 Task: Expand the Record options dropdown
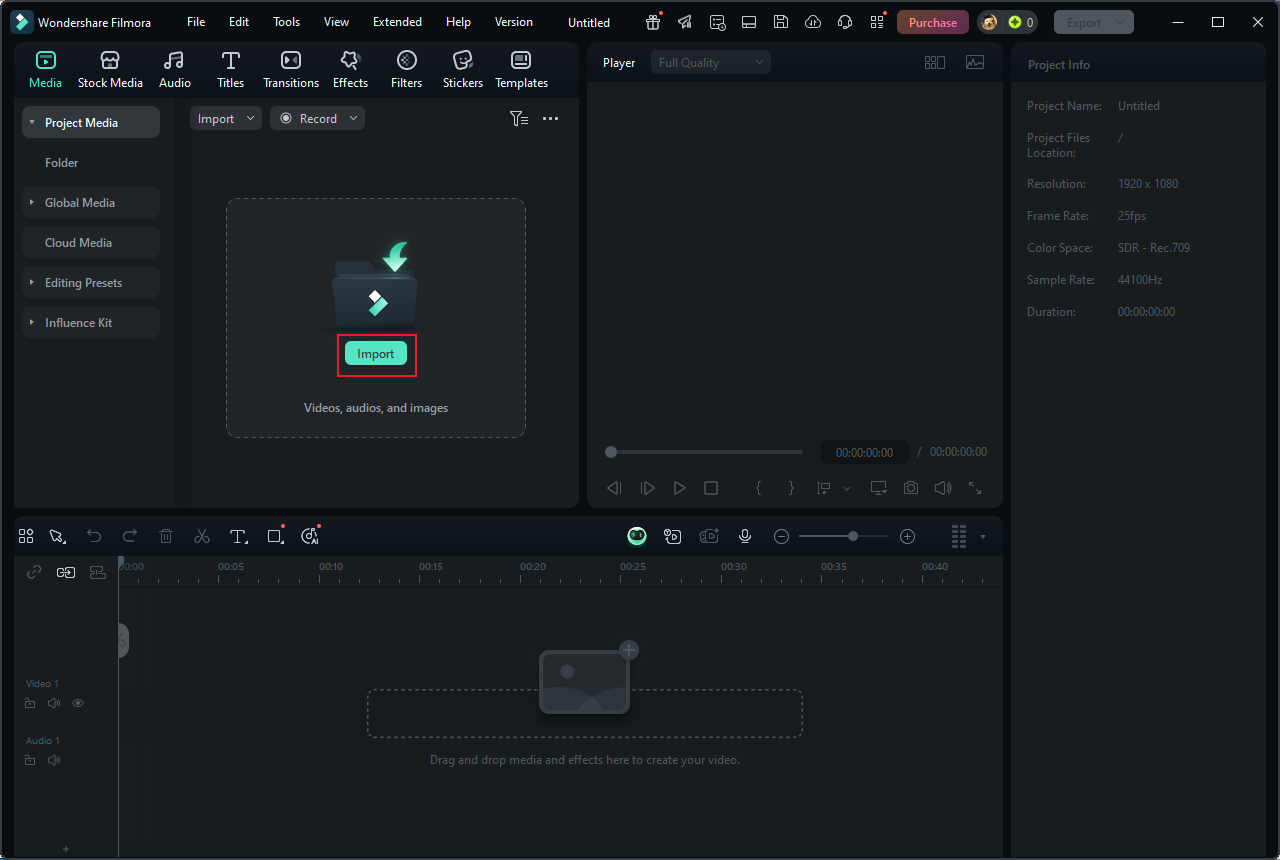pyautogui.click(x=353, y=118)
